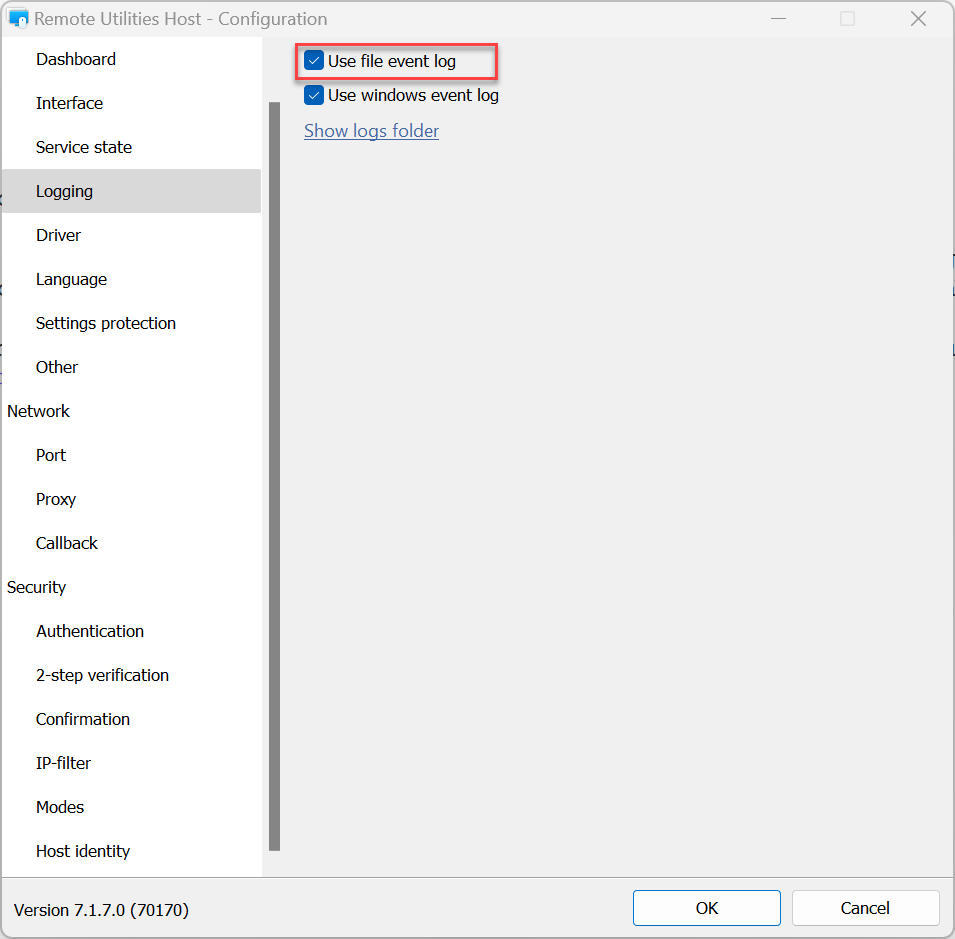Select the Logging sidebar item
Image resolution: width=955 pixels, height=939 pixels.
(132, 191)
